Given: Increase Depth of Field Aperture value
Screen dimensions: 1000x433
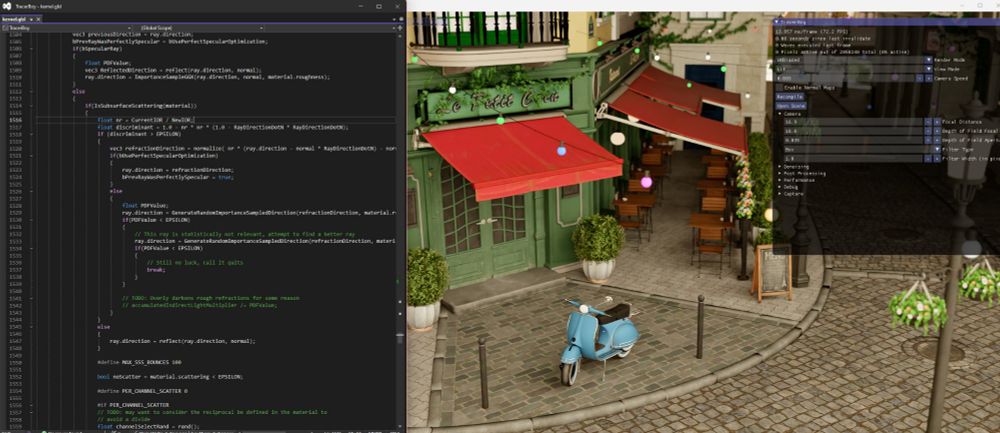Looking at the screenshot, I should 937,140.
